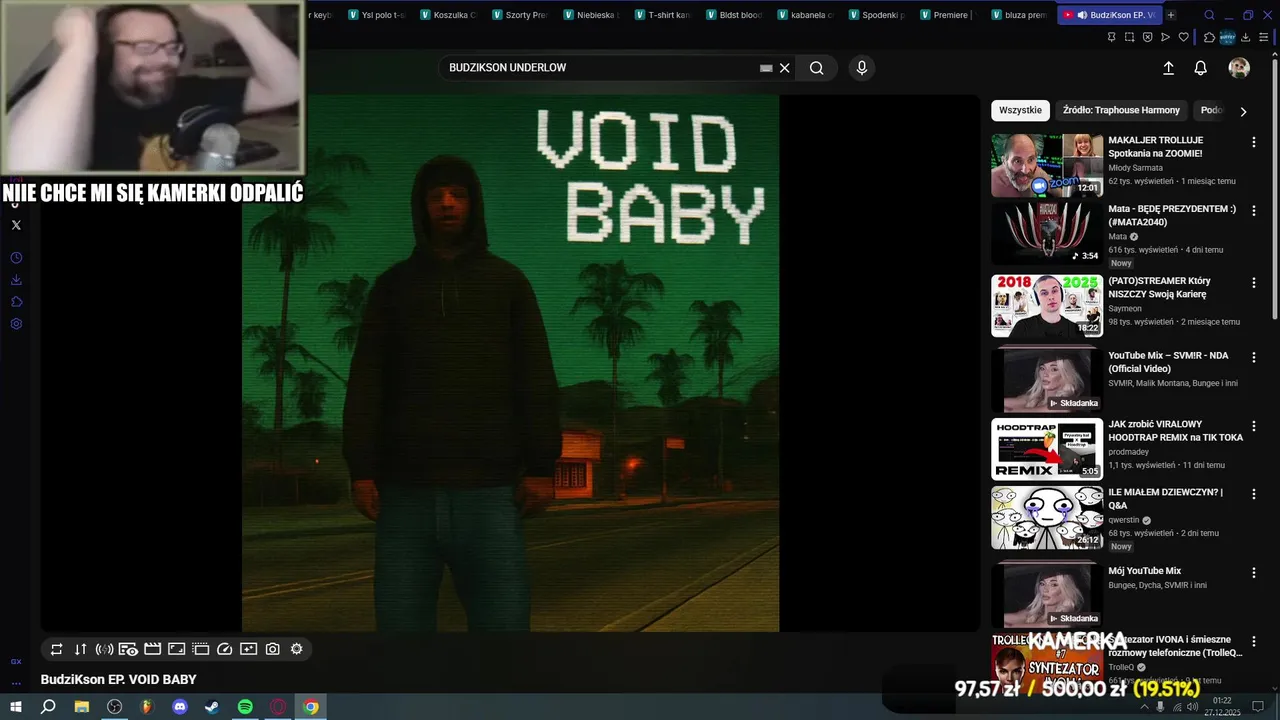This screenshot has height=720, width=1280.
Task: Click the YouTube create upload arrow icon
Action: [1168, 68]
